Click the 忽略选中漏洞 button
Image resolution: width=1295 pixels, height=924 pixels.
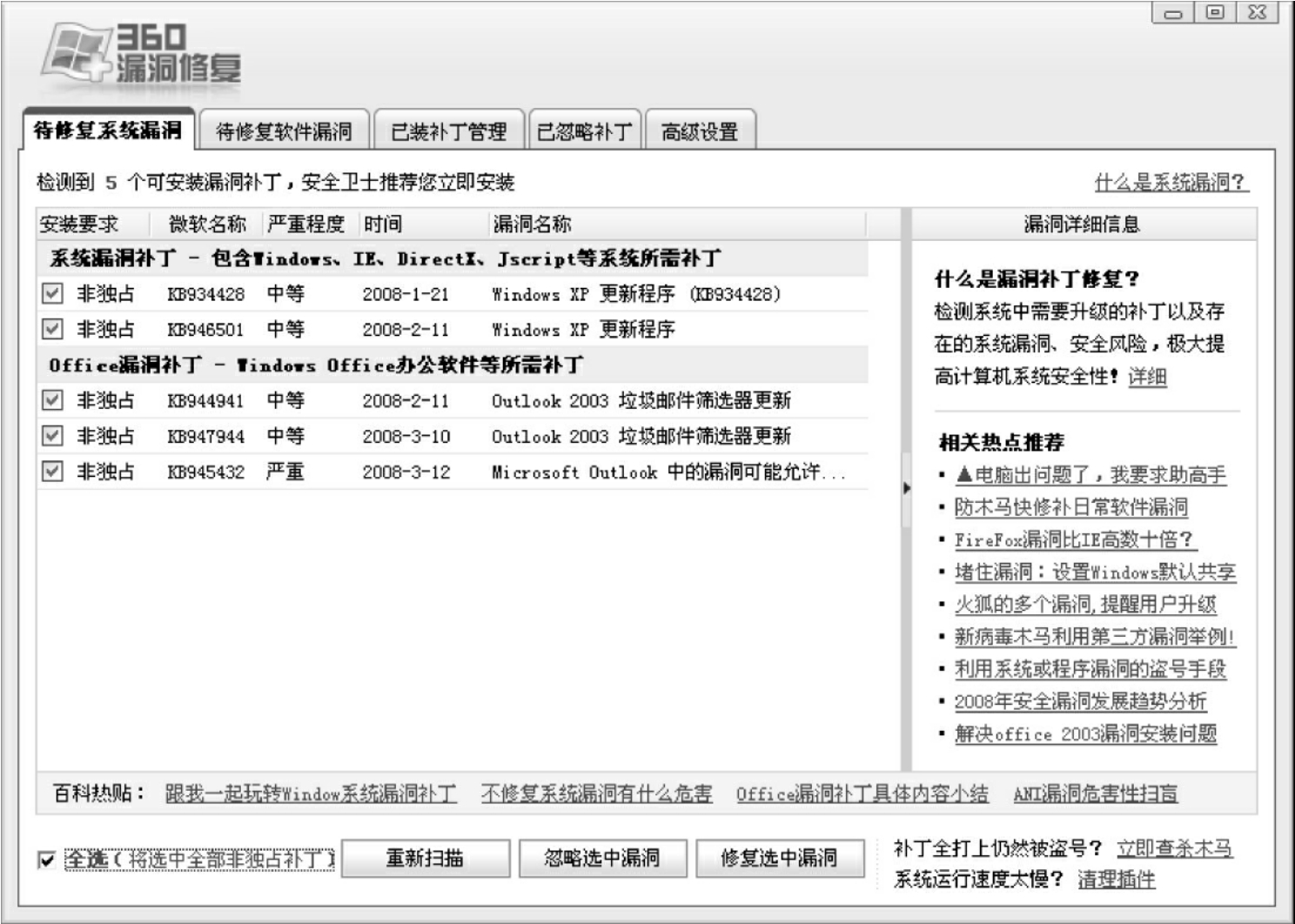(x=602, y=859)
